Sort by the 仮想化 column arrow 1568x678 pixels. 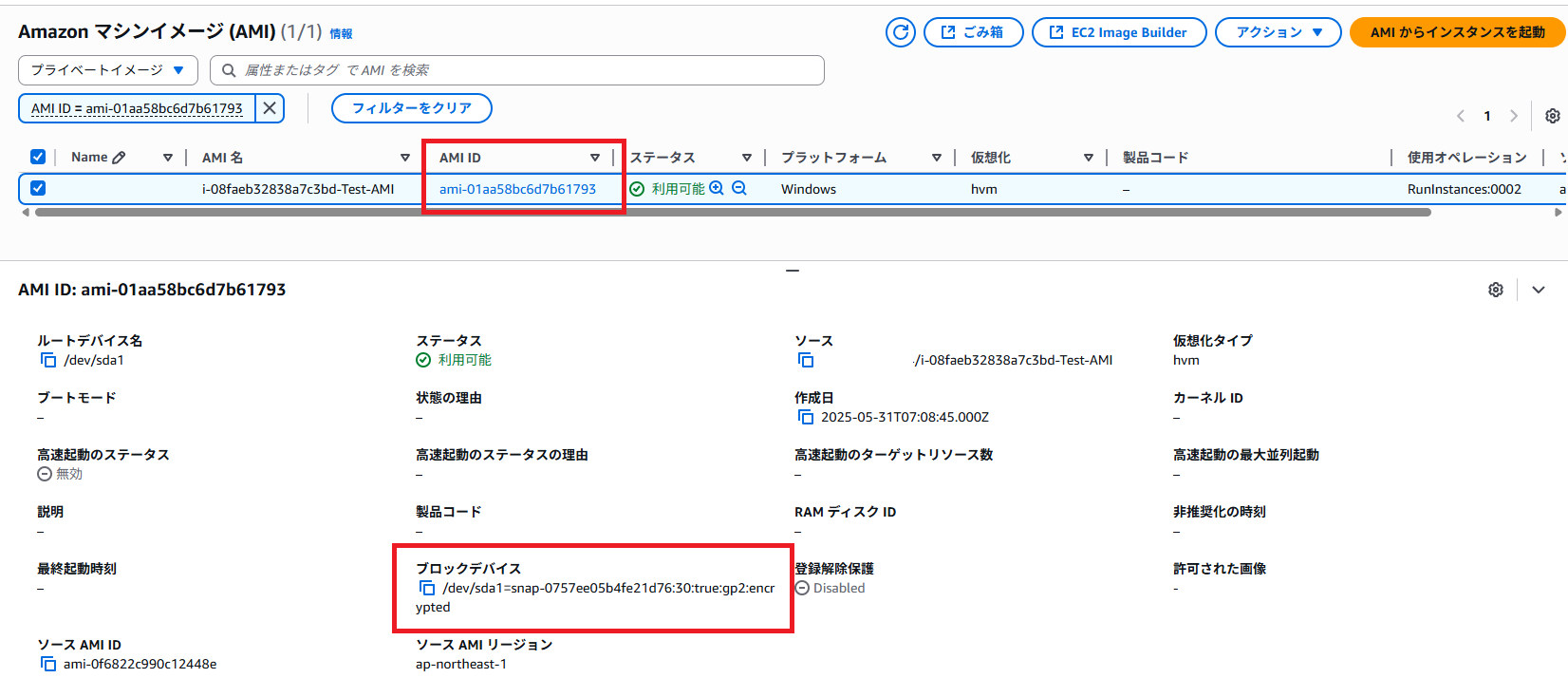(1089, 158)
